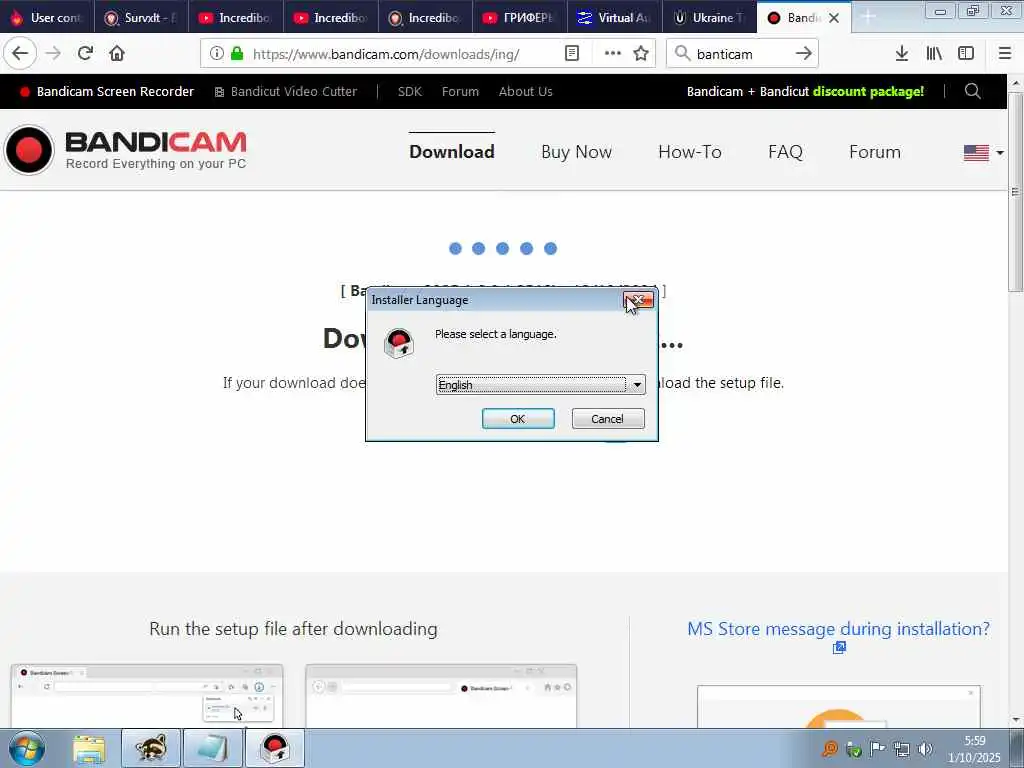The width and height of the screenshot is (1024, 768).
Task: Confirm language with OK button
Action: pyautogui.click(x=518, y=419)
